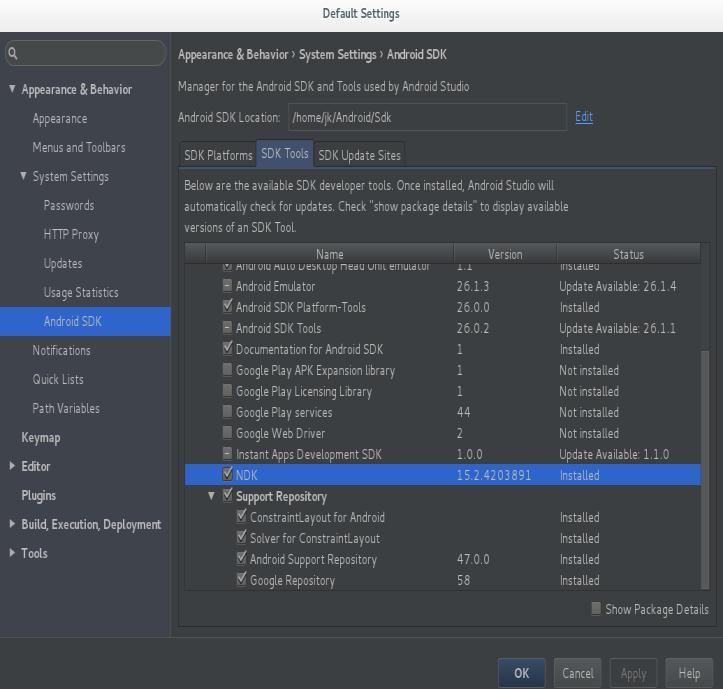Check Google Play services
Image resolution: width=723 pixels, height=689 pixels.
[x=227, y=411]
